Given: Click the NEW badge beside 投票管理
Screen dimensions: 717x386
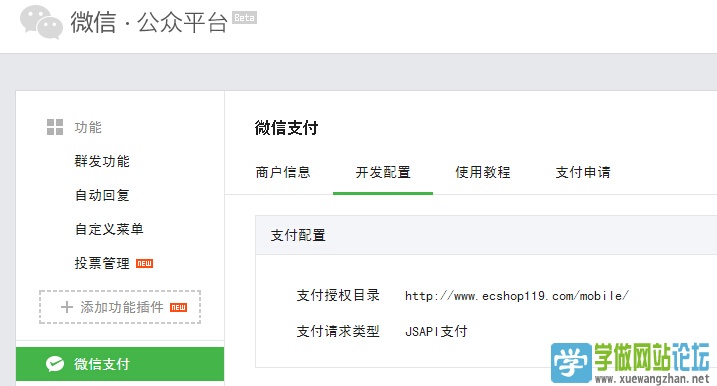Looking at the screenshot, I should 144,263.
